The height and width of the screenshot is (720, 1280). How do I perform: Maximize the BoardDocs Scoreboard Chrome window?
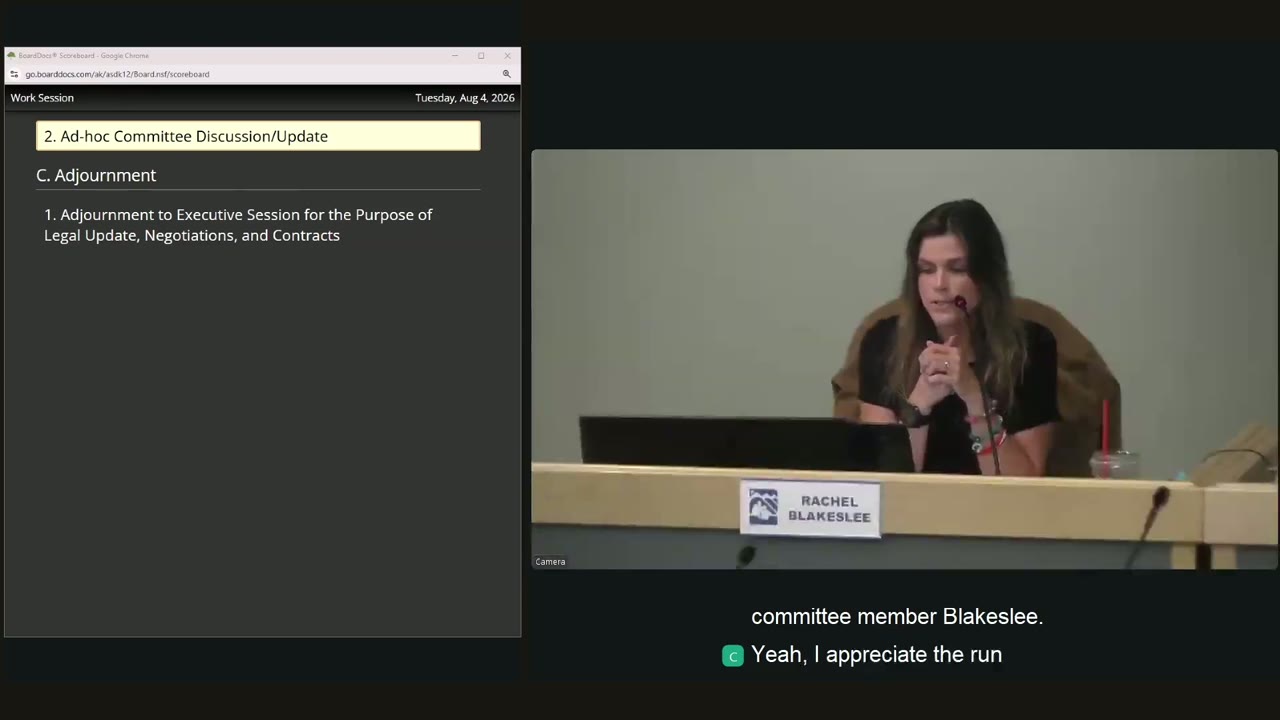point(481,56)
